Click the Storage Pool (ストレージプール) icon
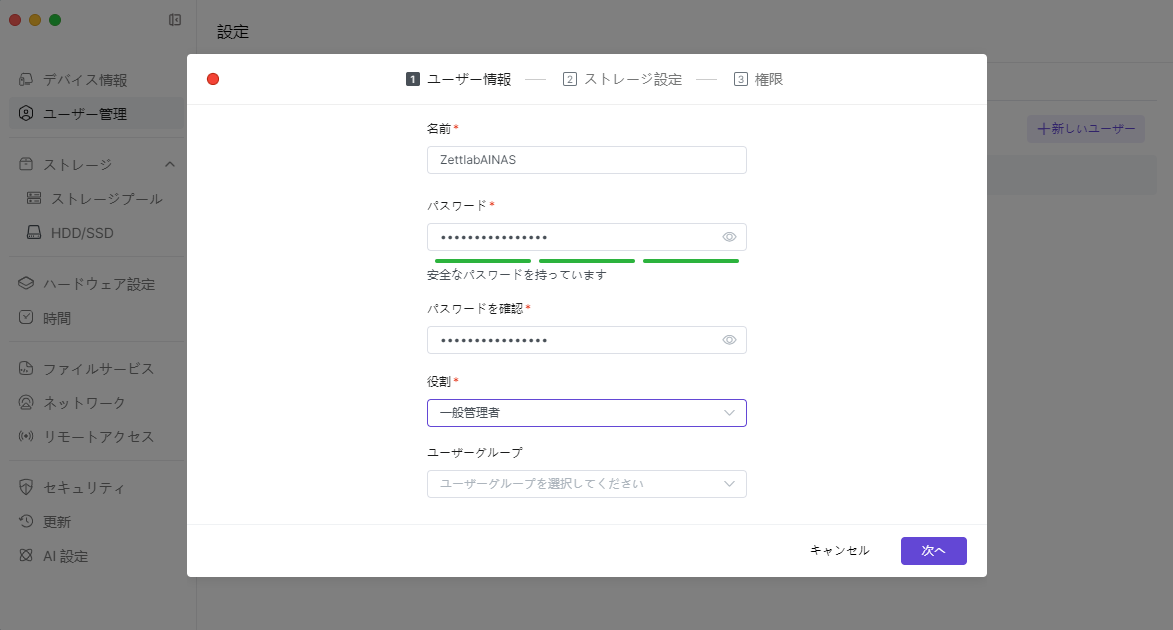Image resolution: width=1173 pixels, height=630 pixels. click(34, 199)
